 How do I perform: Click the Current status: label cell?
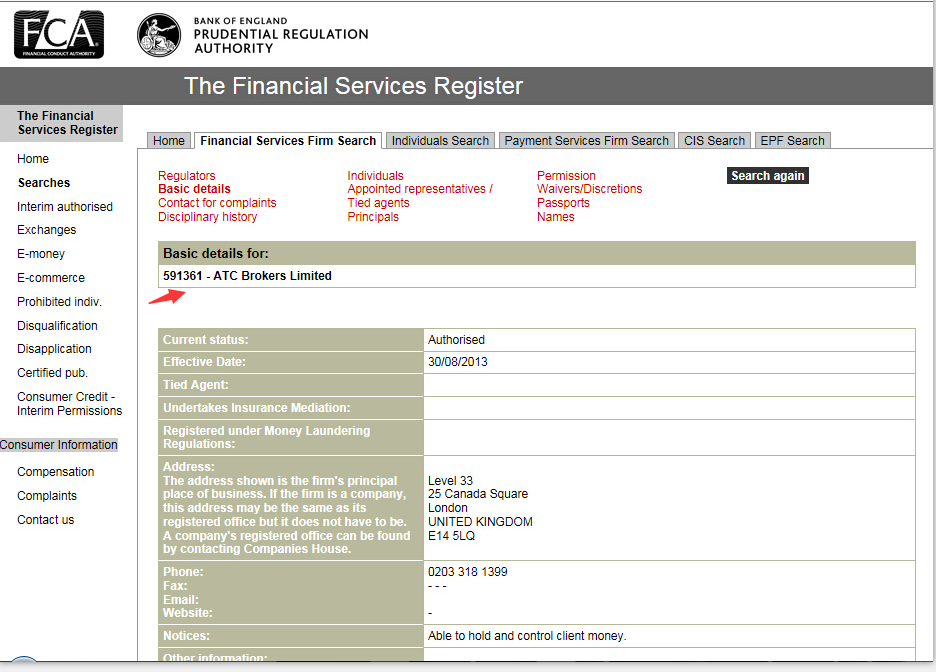[291, 340]
